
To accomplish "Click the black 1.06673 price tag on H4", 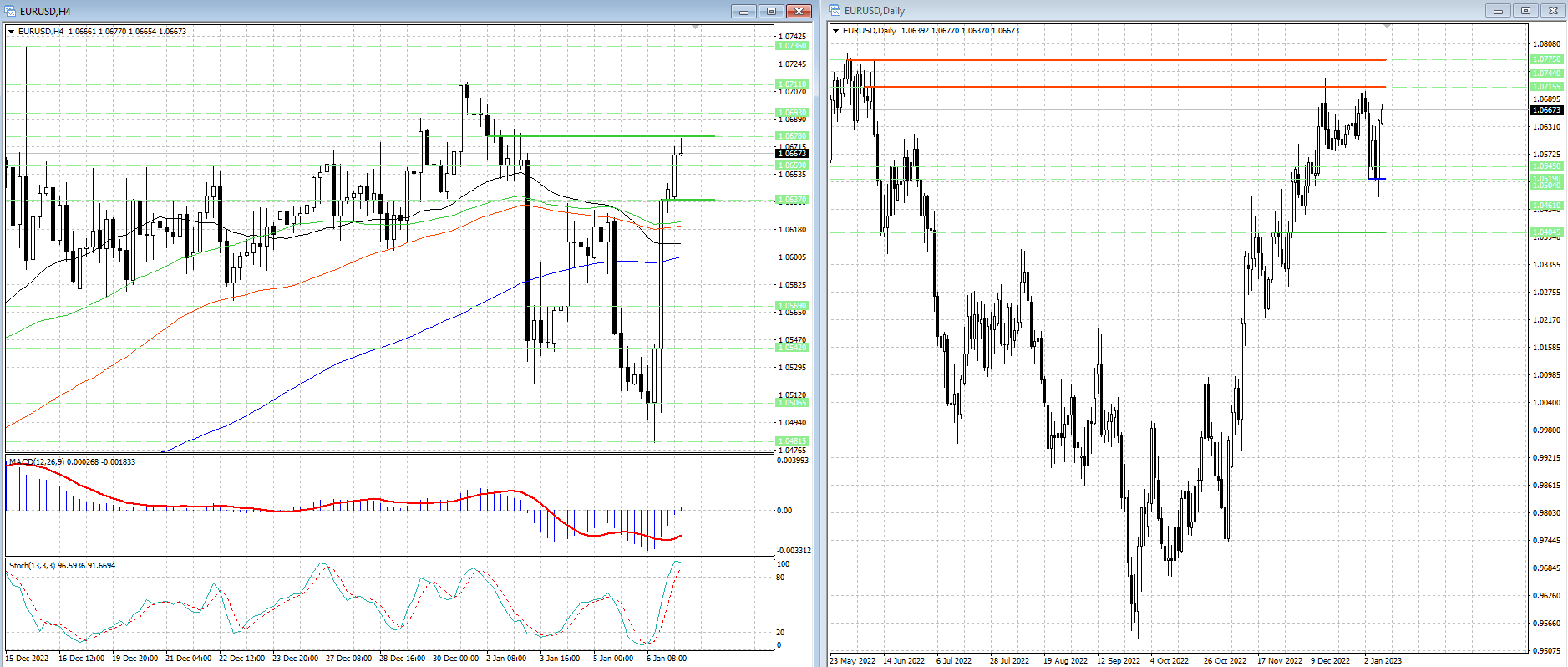I will point(792,154).
